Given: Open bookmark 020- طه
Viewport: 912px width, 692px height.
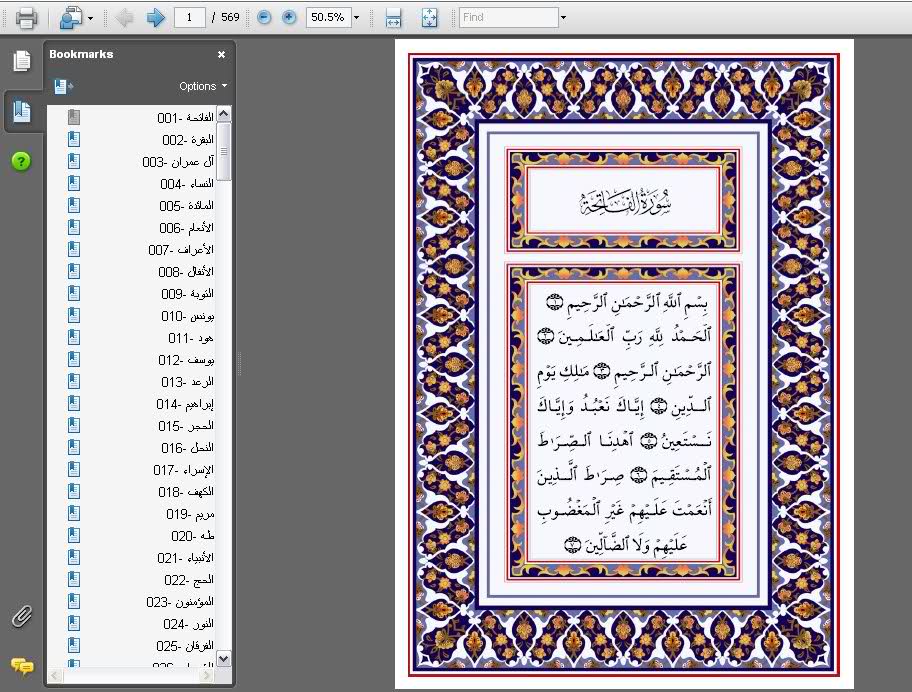Looking at the screenshot, I should (193, 536).
